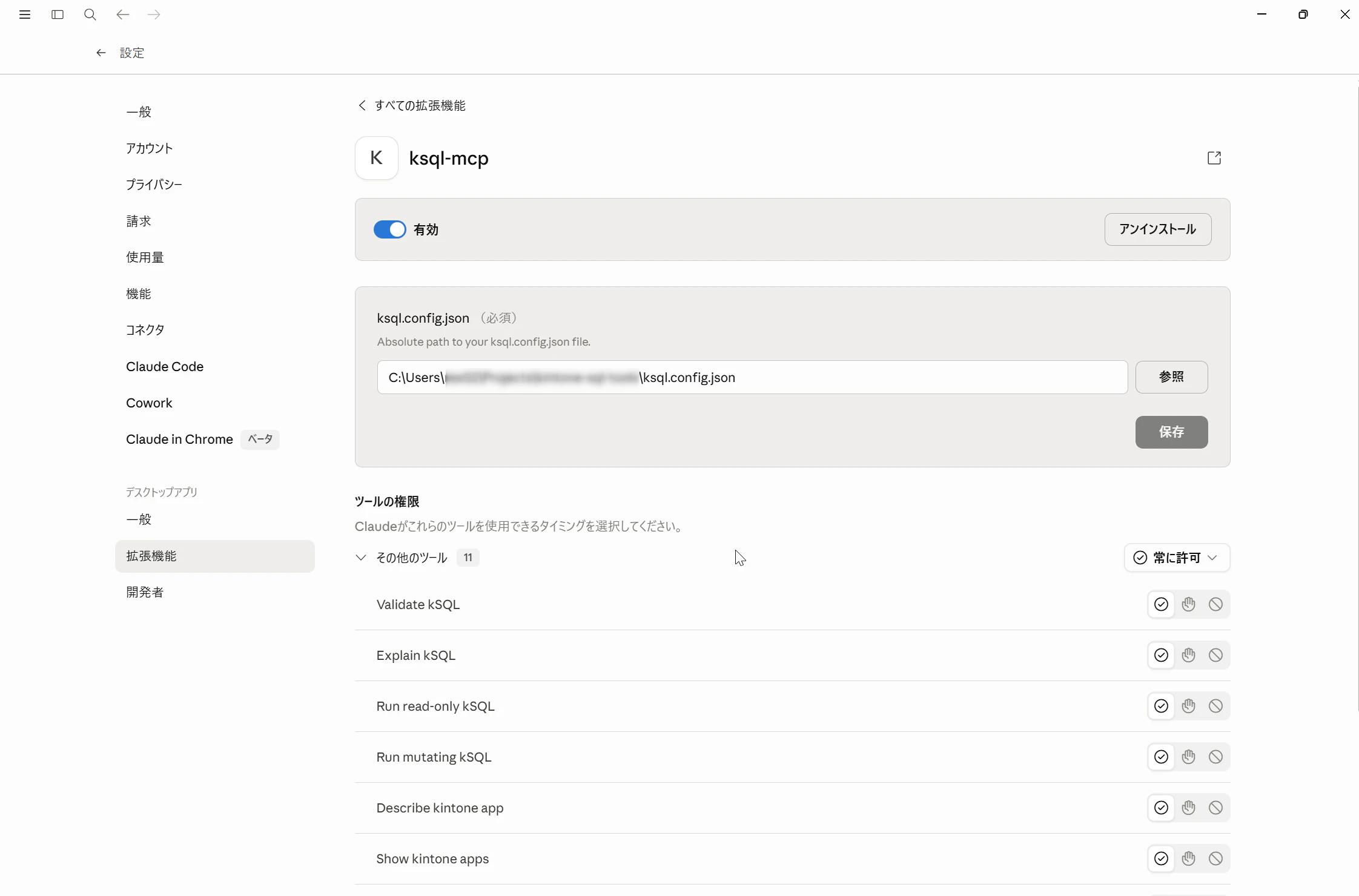This screenshot has height=896, width=1359.
Task: Block the Validate kSQL tool
Action: click(1215, 604)
